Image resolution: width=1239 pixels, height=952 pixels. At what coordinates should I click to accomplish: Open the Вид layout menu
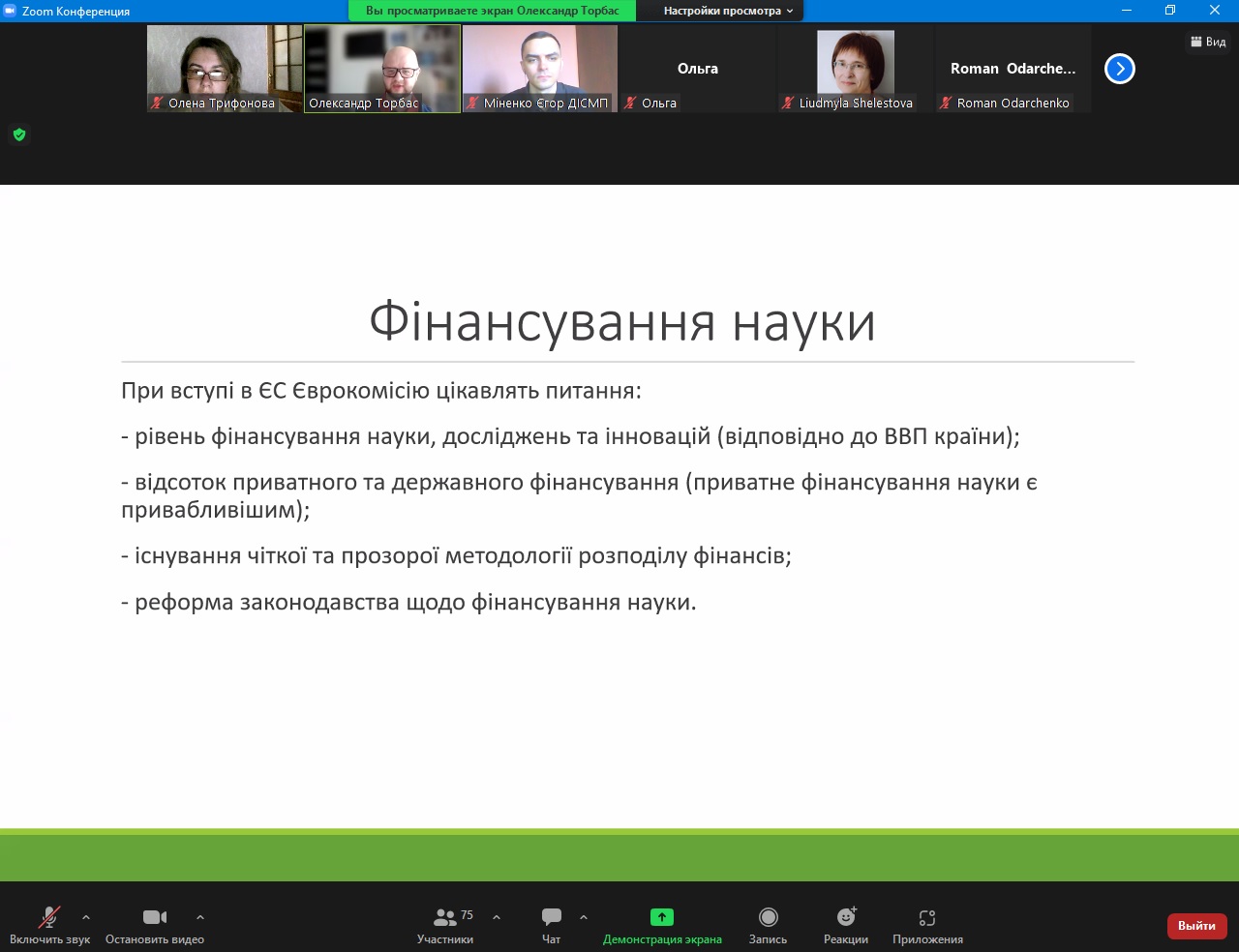coord(1208,42)
